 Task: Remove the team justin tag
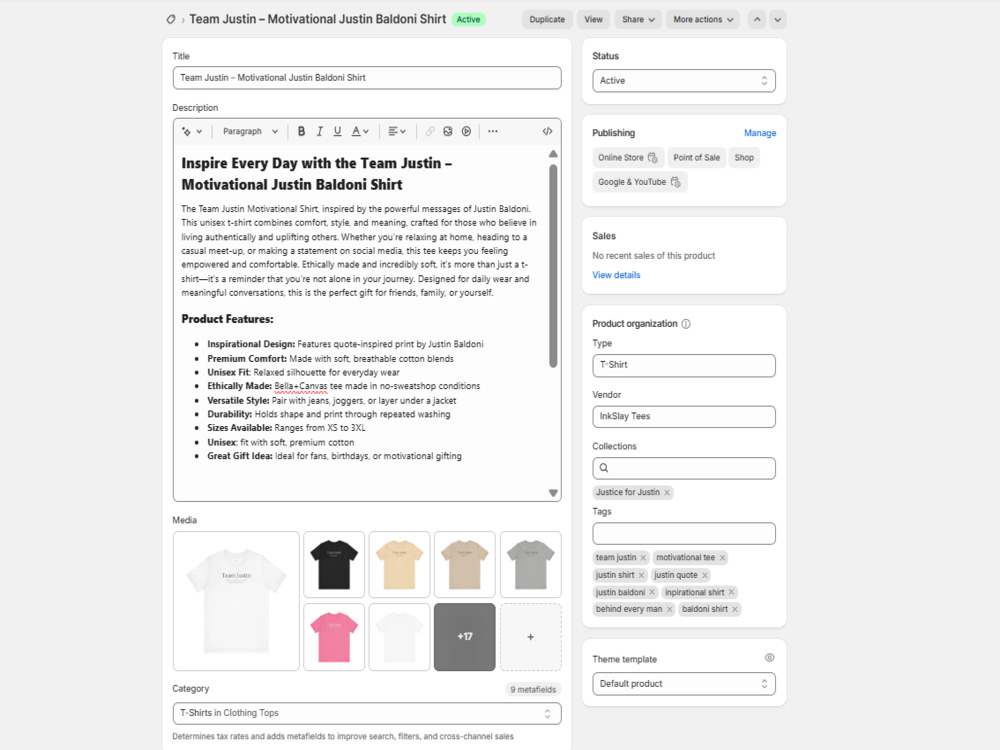click(x=643, y=557)
